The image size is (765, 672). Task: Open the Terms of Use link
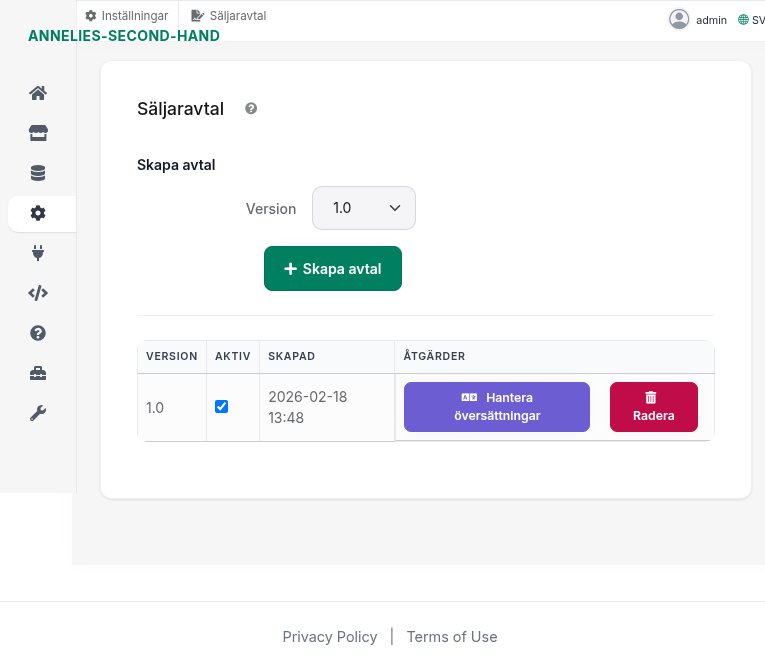(x=452, y=636)
